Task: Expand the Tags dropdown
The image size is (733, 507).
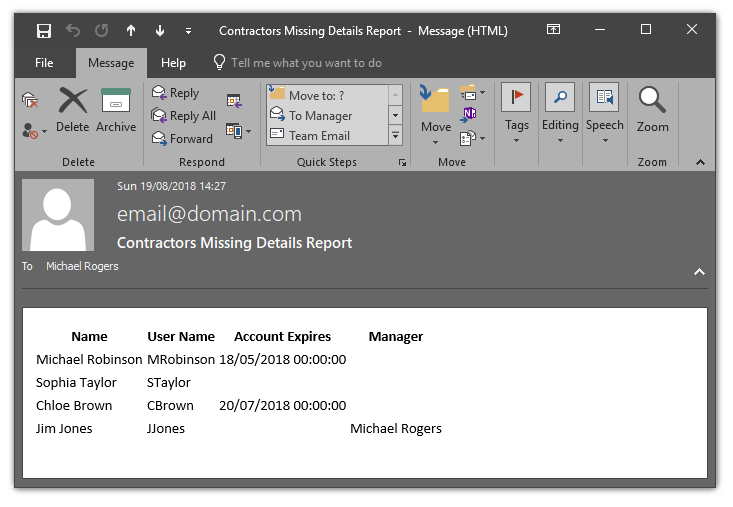Action: [516, 126]
